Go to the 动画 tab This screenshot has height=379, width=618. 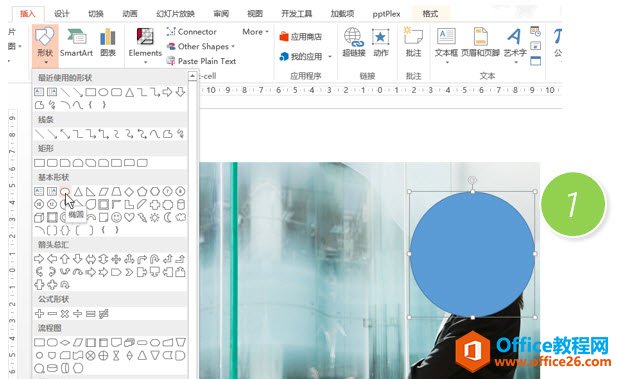tap(130, 14)
